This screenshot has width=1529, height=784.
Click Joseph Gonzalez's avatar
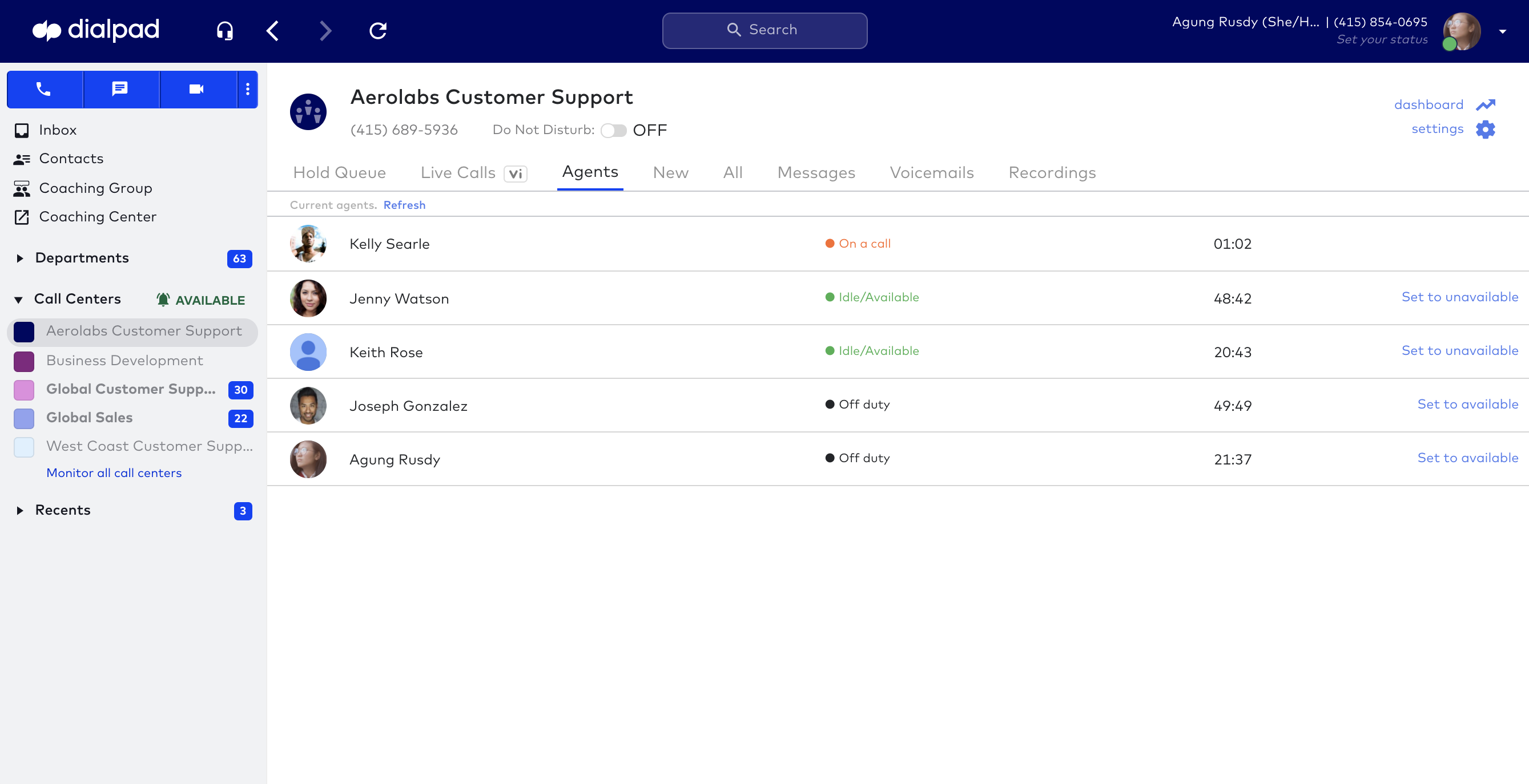pyautogui.click(x=308, y=406)
